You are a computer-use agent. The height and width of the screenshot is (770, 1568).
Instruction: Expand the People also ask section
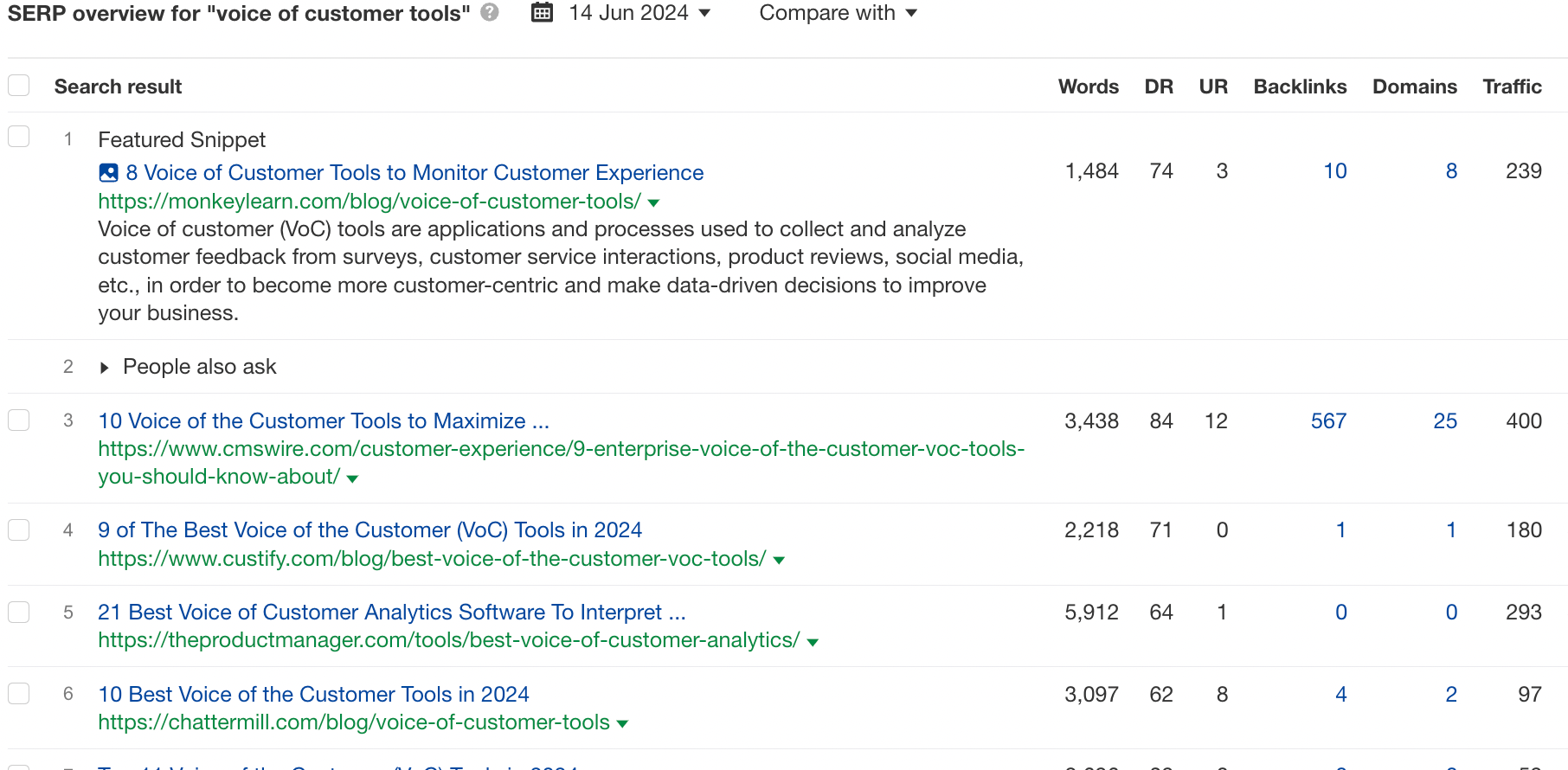105,368
